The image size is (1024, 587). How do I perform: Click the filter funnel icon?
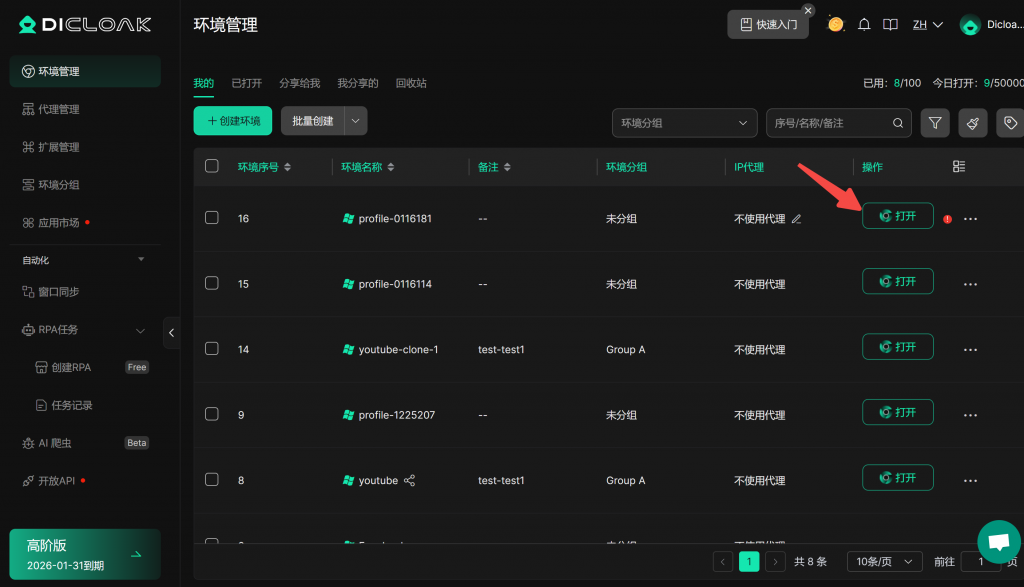pos(935,123)
